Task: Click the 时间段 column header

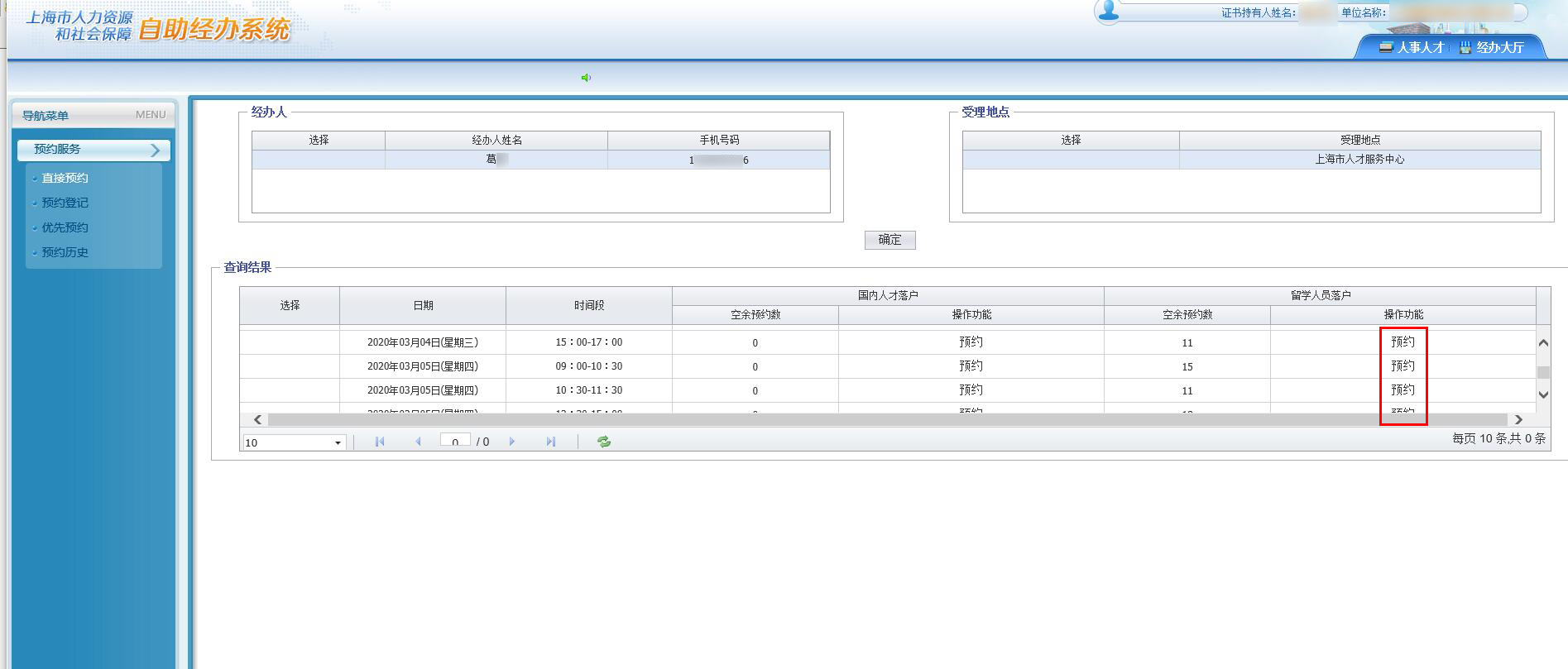Action: [x=589, y=305]
